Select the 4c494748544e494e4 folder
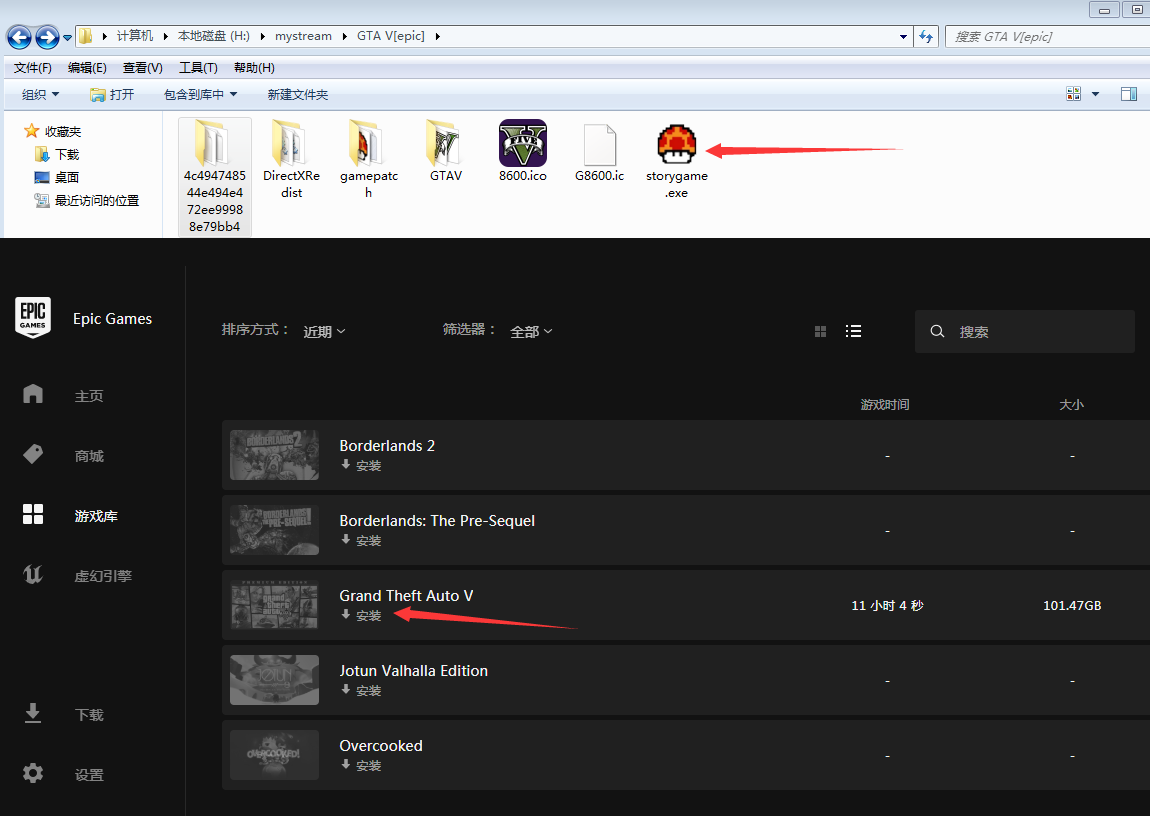1150x816 pixels. [215, 177]
